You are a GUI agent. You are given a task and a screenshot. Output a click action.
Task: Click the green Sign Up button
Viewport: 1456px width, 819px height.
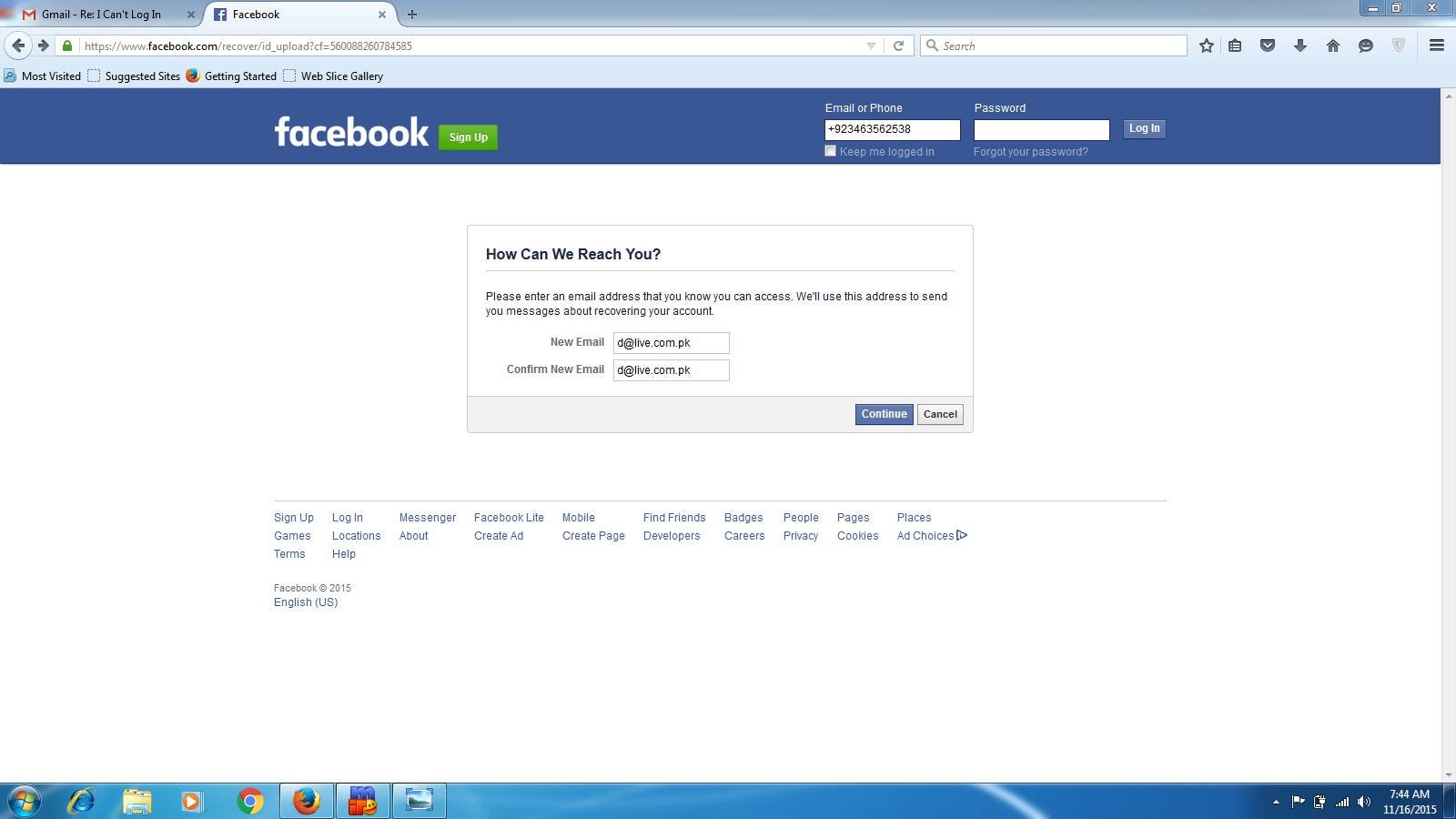tap(468, 137)
